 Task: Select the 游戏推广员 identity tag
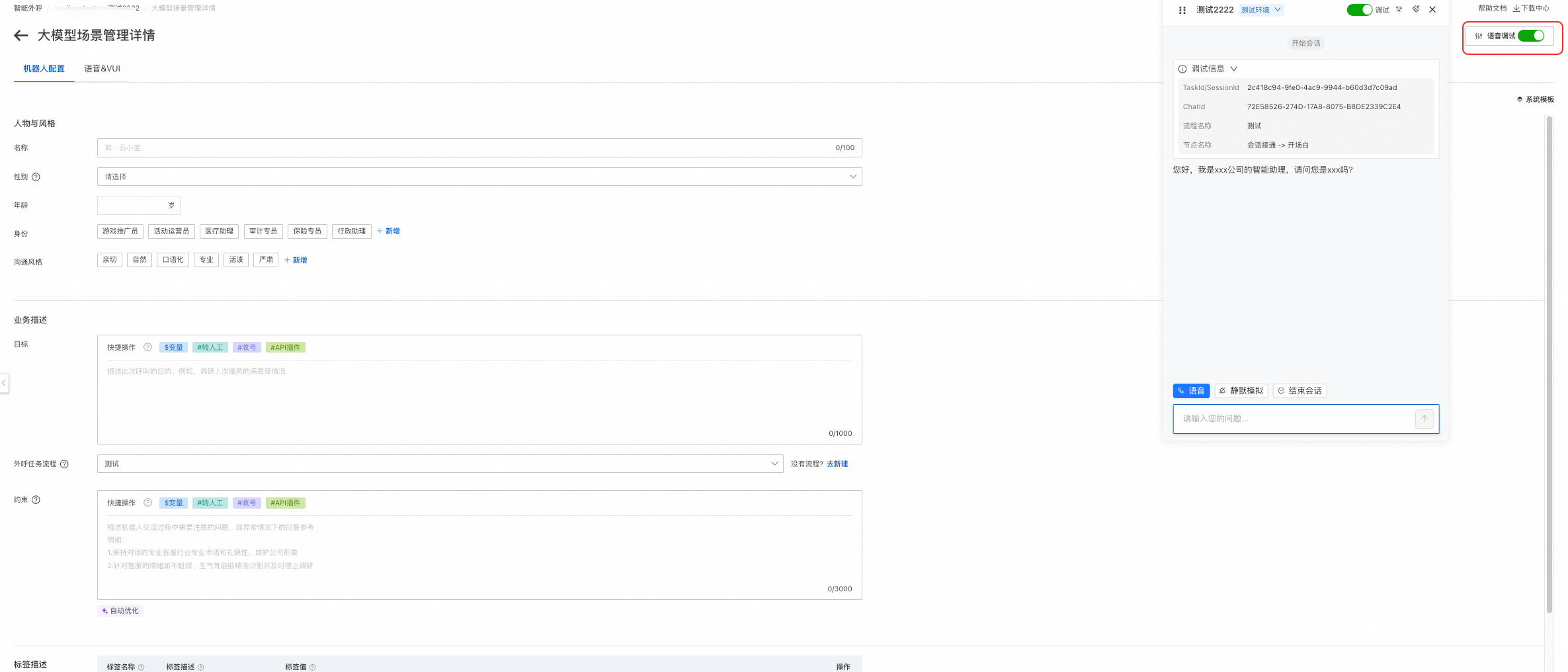[x=120, y=231]
